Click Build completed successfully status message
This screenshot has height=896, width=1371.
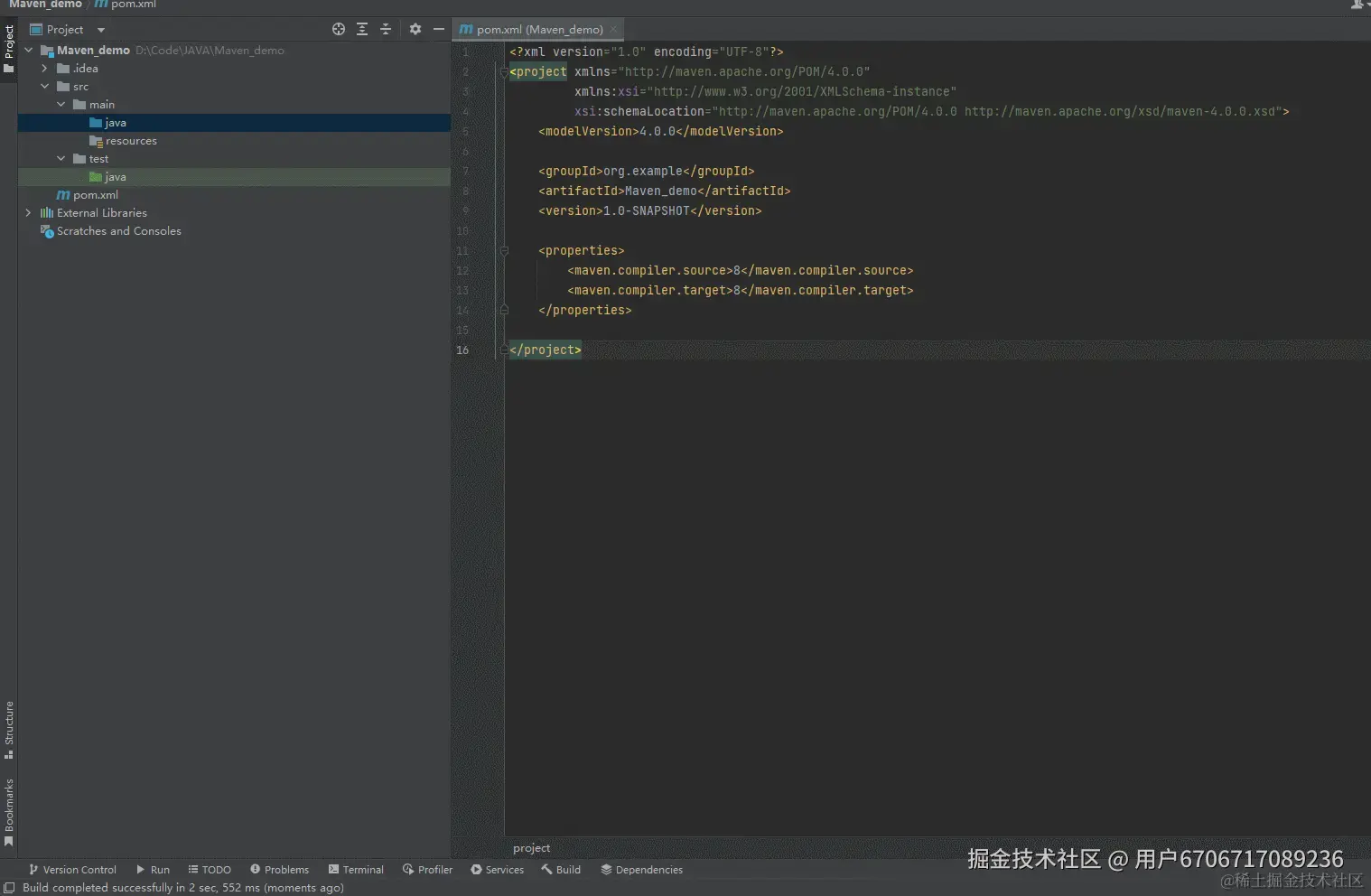[x=182, y=888]
